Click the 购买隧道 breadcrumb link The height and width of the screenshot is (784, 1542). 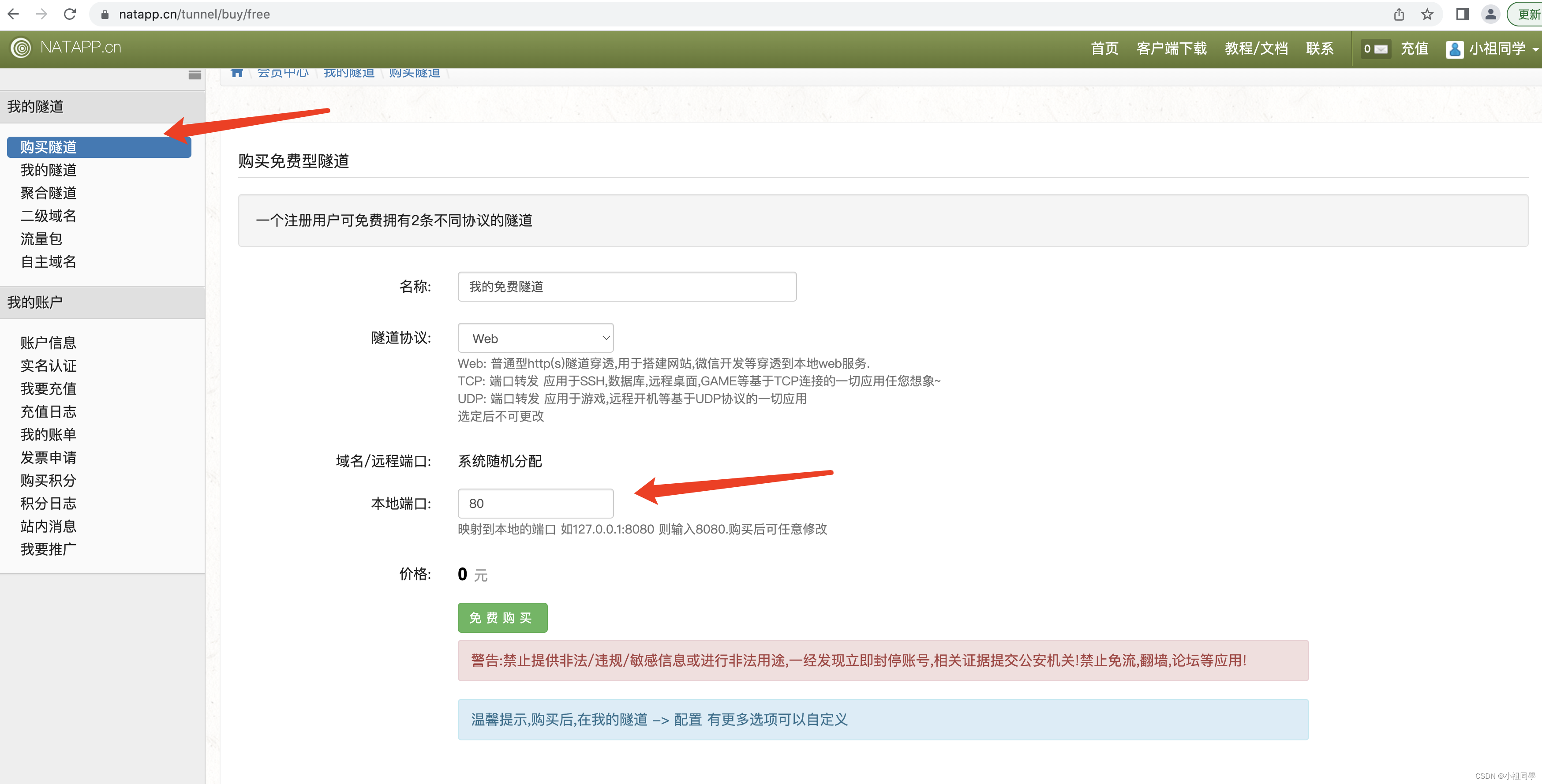(x=414, y=73)
